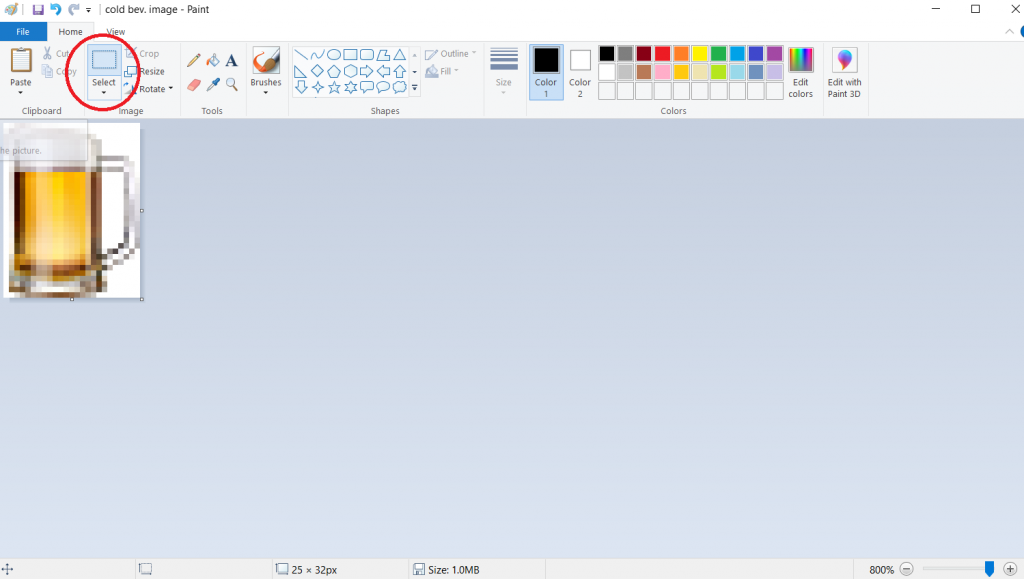Select the Color picker eyedropper
The width and height of the screenshot is (1024, 579).
[x=212, y=85]
